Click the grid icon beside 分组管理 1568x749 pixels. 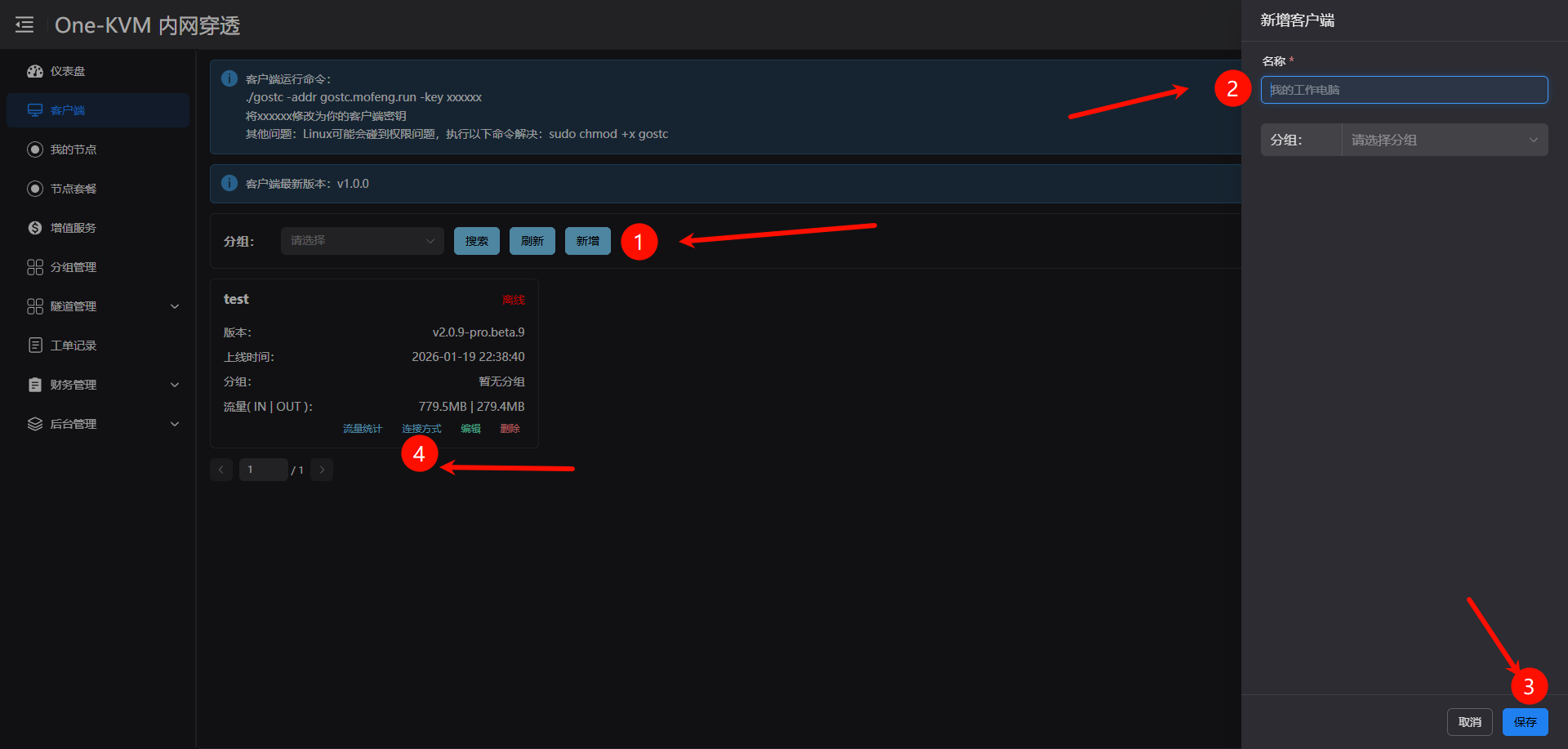(x=35, y=267)
